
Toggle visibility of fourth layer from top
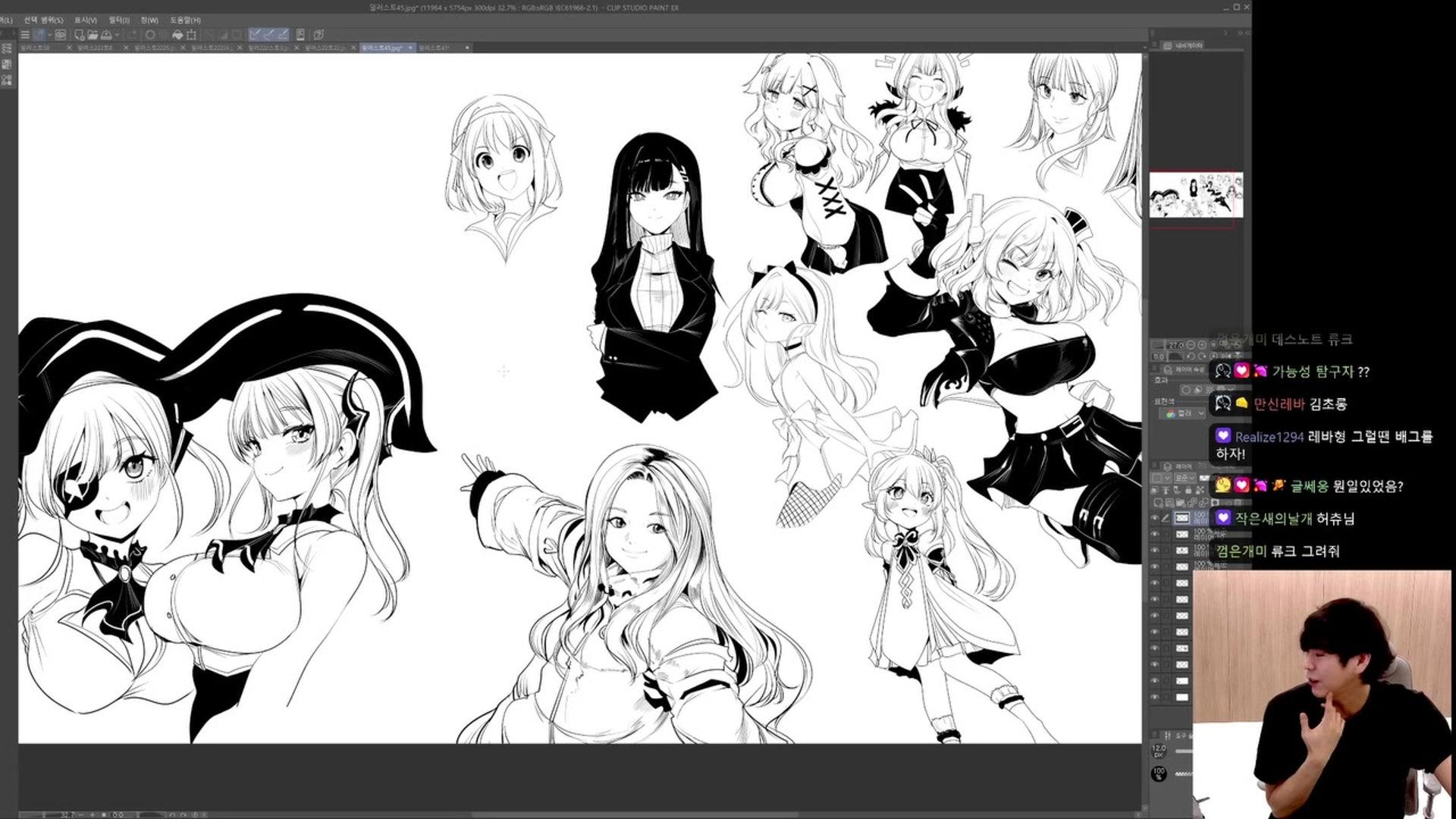pos(1154,566)
